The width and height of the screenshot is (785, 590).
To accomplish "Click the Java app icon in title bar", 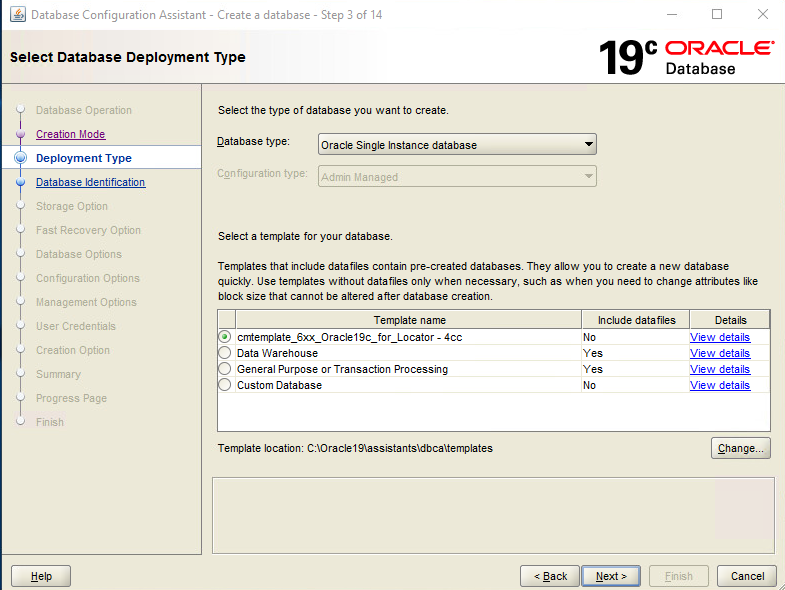I will tap(18, 15).
